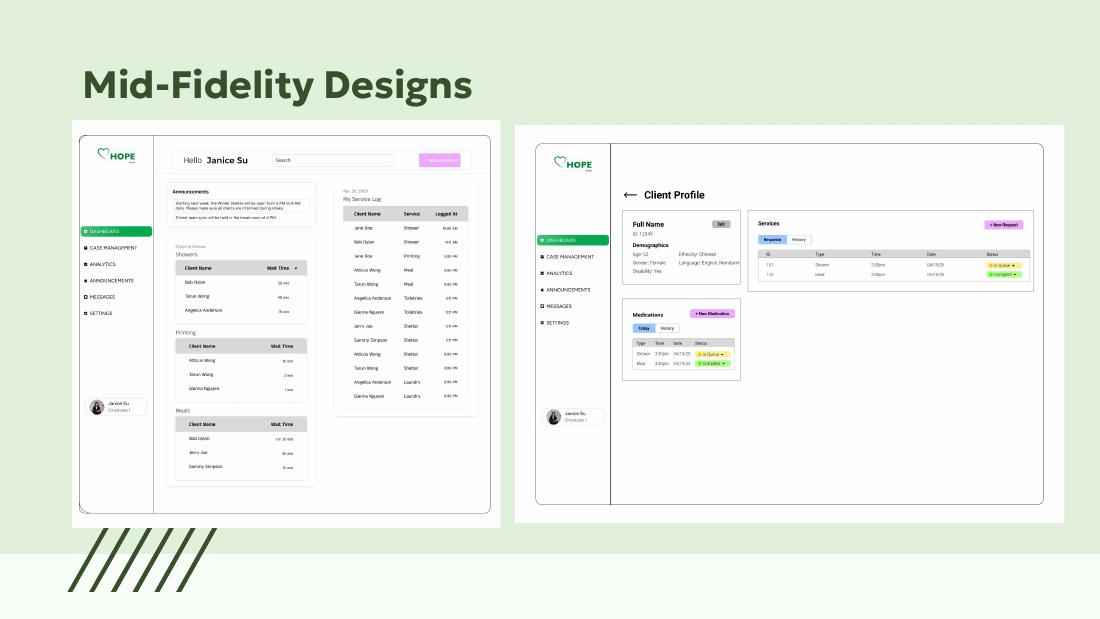Open In Queue status dropdown in Medications table

click(x=712, y=354)
